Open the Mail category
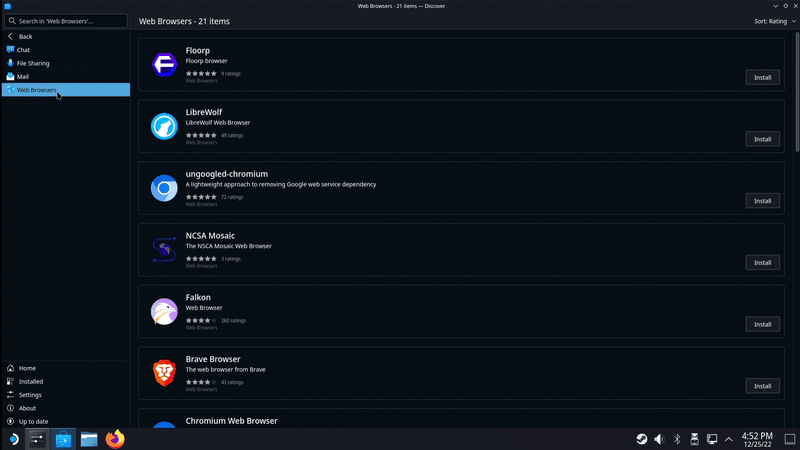 (66, 77)
